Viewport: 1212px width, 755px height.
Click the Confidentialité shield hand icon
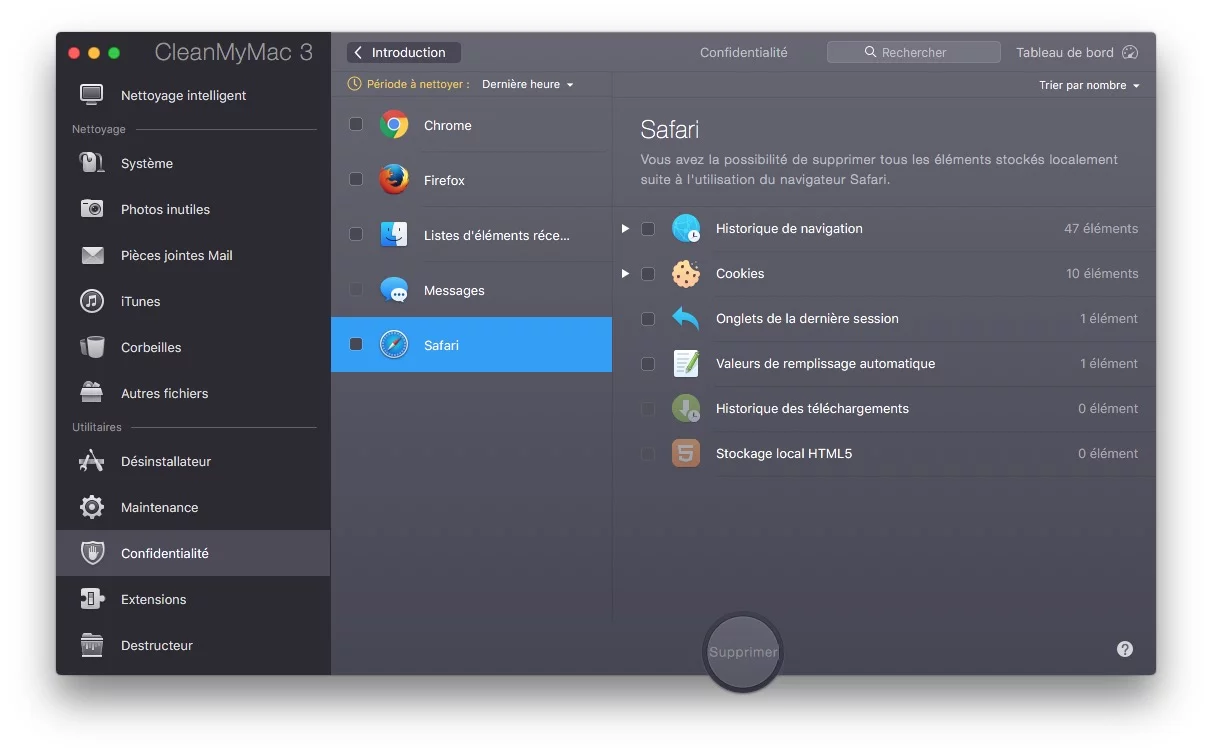92,553
